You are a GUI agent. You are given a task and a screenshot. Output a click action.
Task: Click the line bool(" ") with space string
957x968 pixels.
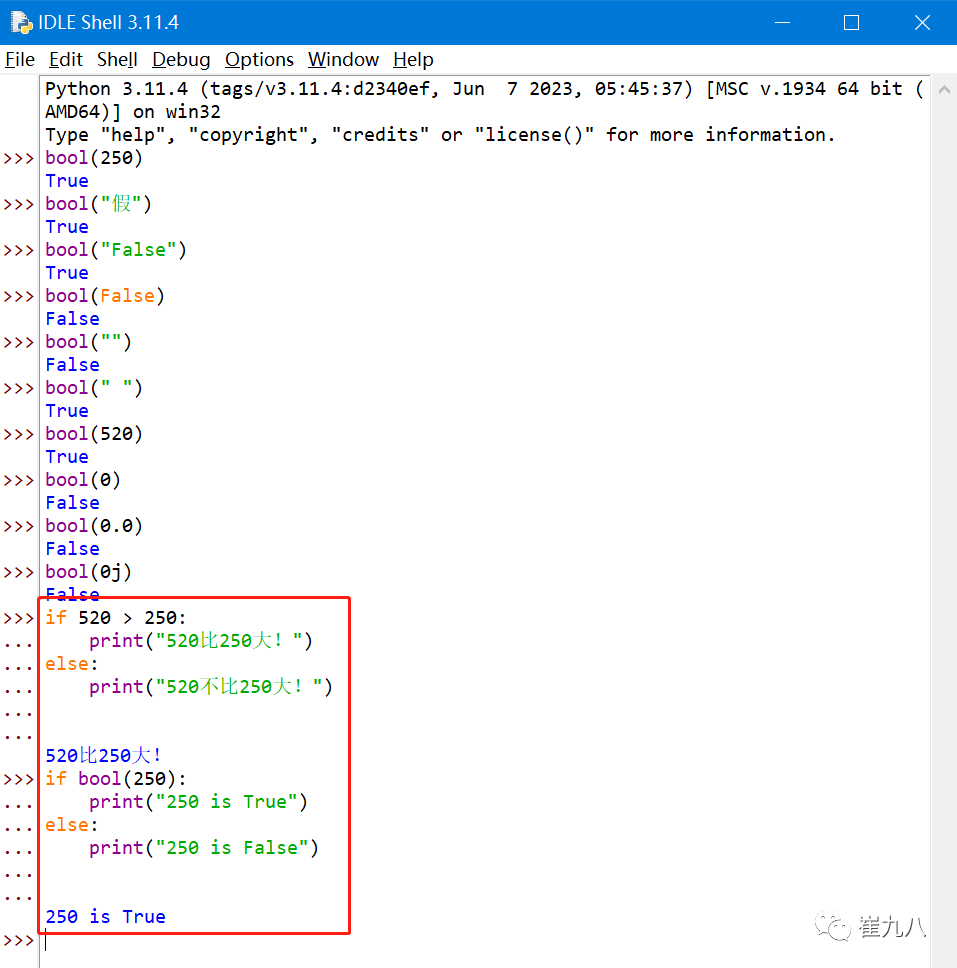click(x=94, y=388)
